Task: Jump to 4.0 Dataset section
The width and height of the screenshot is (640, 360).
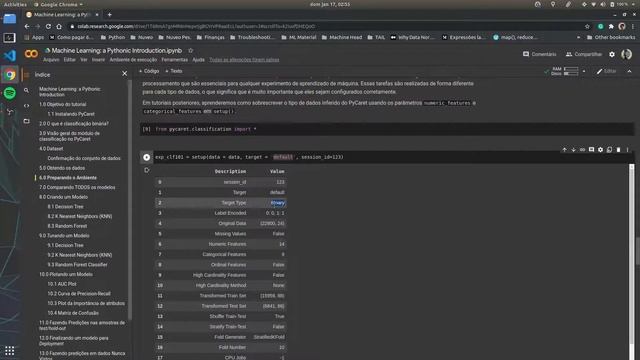Action: [51, 149]
